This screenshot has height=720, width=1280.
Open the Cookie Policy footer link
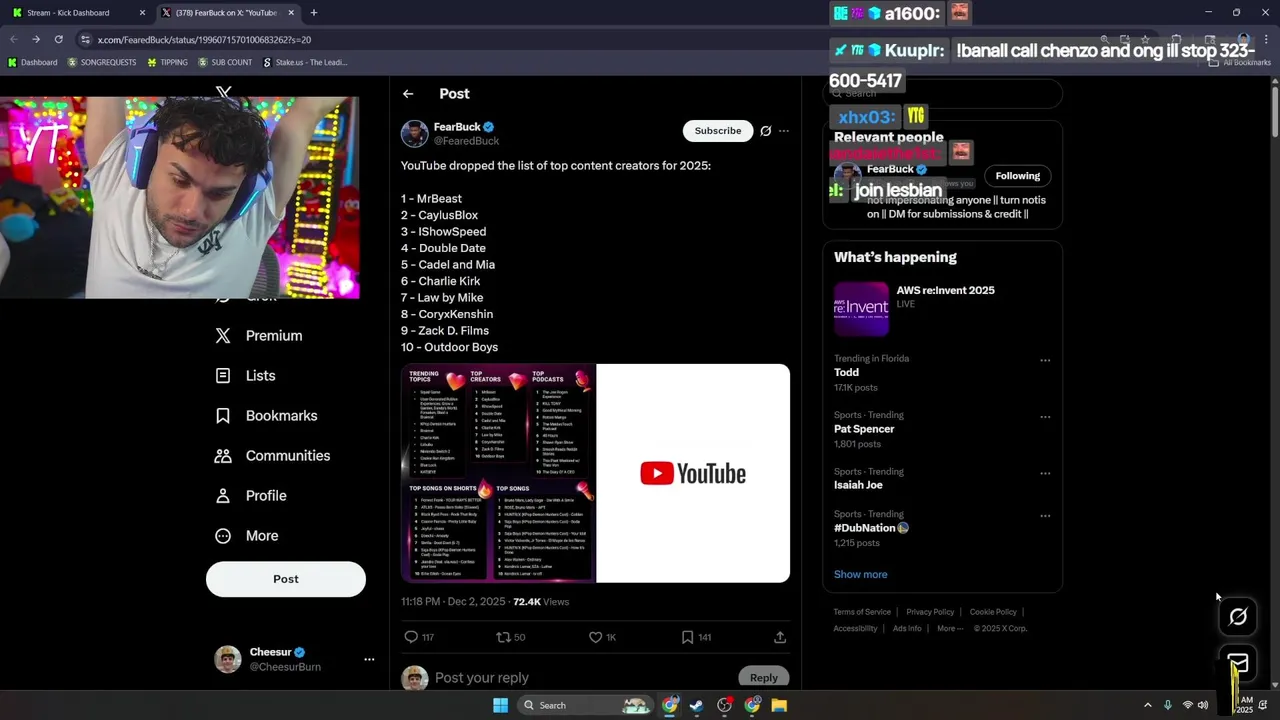993,612
